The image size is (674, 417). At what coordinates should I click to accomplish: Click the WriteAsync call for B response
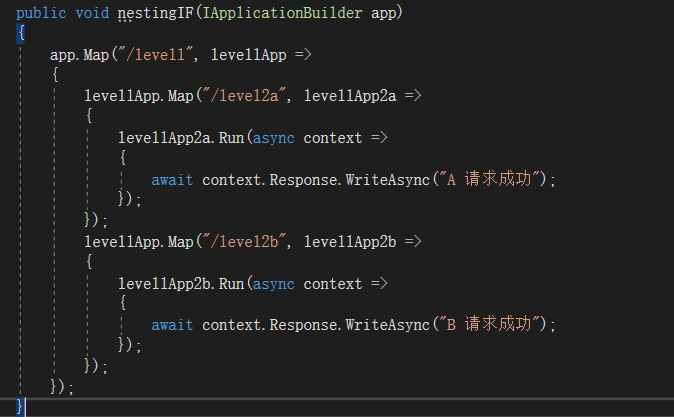[x=388, y=325]
